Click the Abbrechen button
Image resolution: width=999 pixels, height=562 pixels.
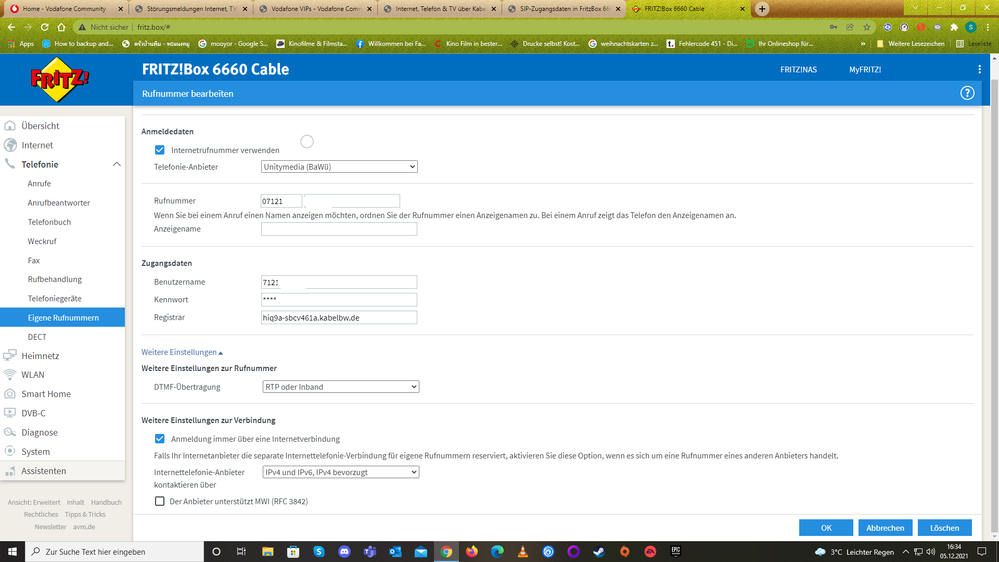pos(885,528)
